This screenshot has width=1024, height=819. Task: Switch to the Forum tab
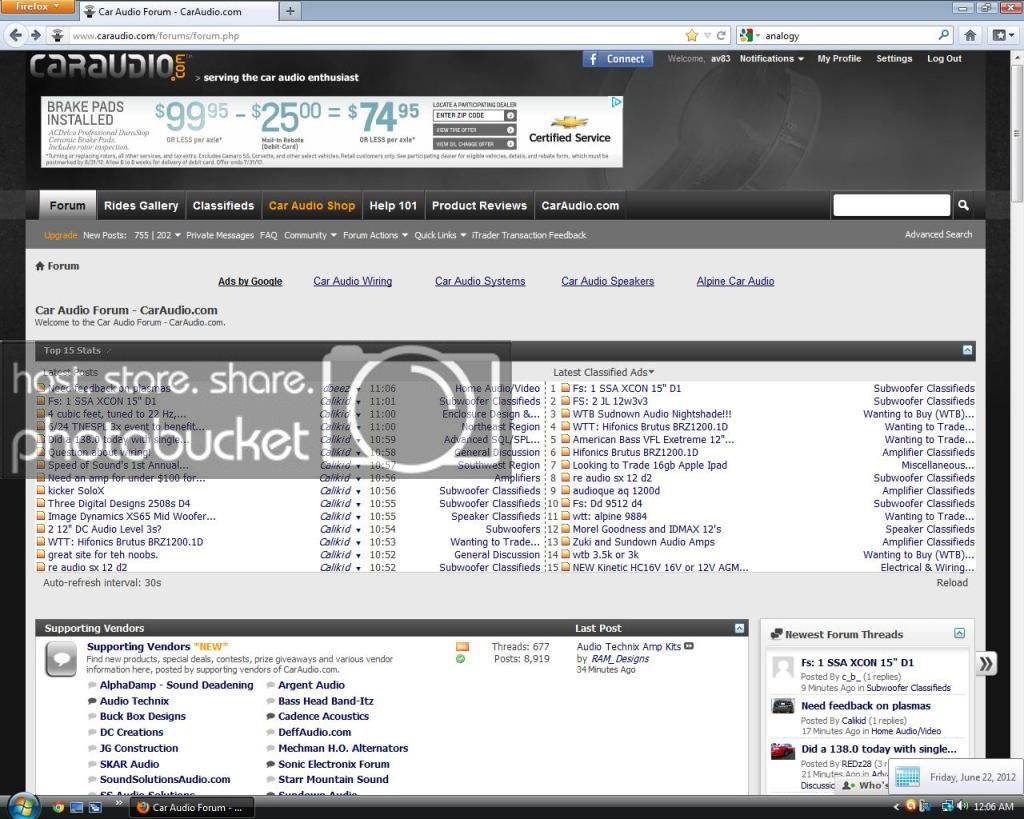click(x=67, y=205)
